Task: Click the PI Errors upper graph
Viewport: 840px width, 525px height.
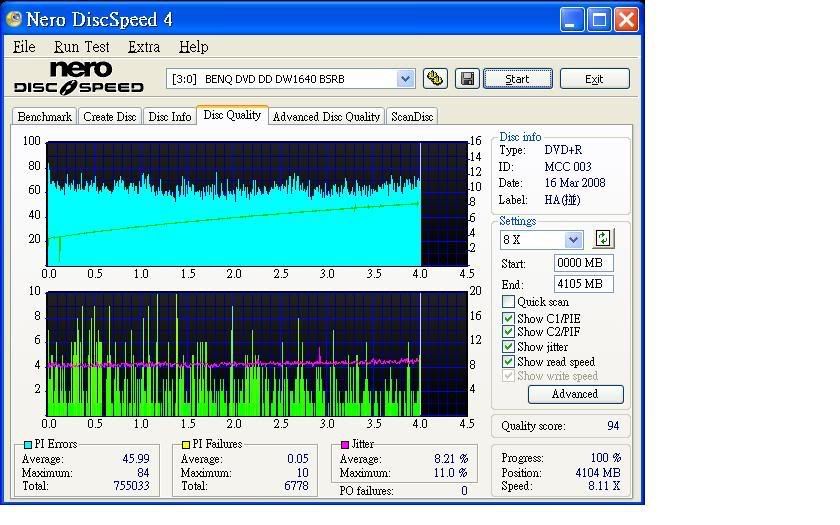Action: 257,204
